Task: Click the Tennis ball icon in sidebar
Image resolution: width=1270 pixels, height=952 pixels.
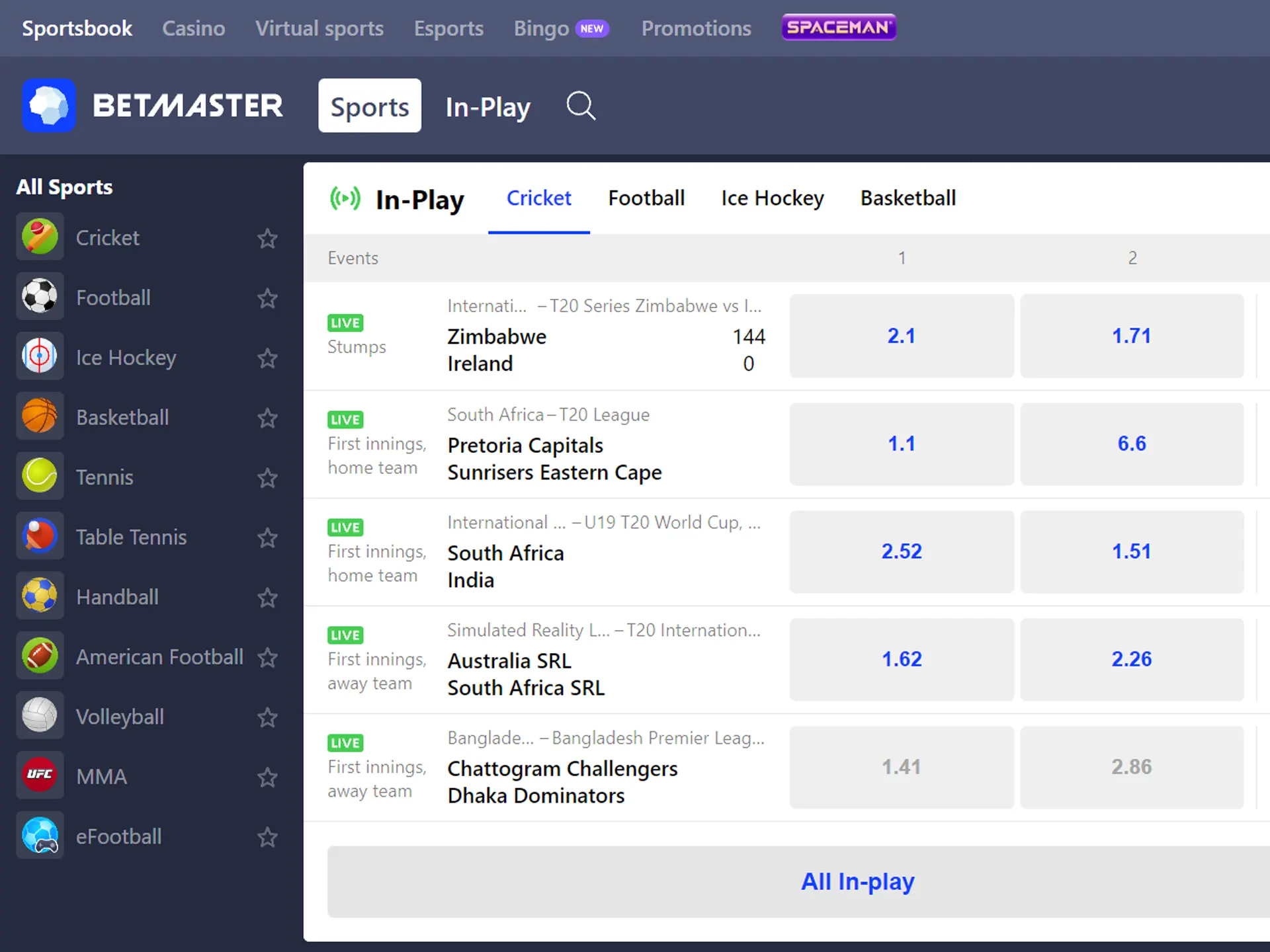Action: (x=40, y=477)
